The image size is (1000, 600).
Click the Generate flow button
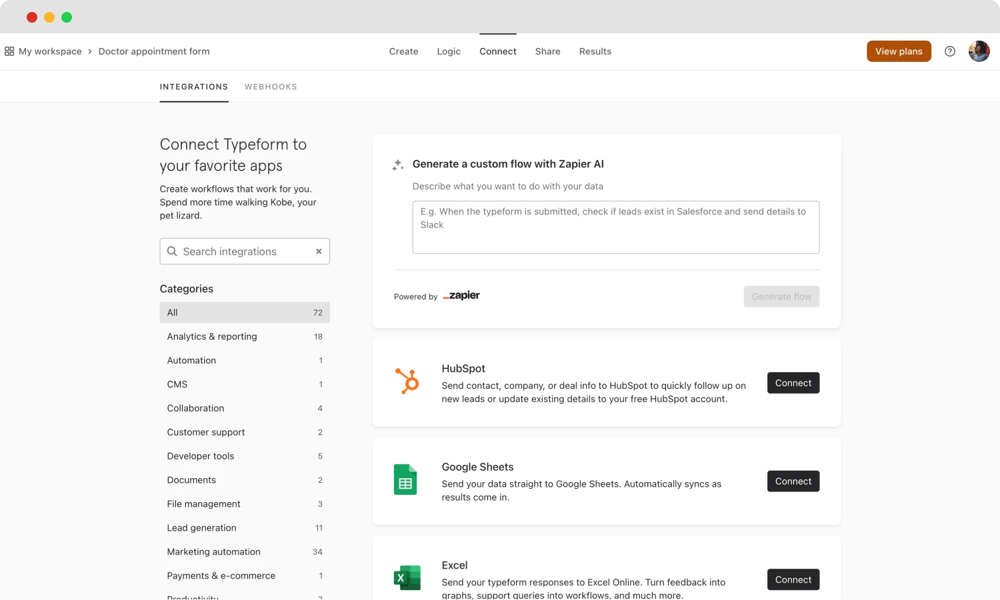tap(781, 296)
